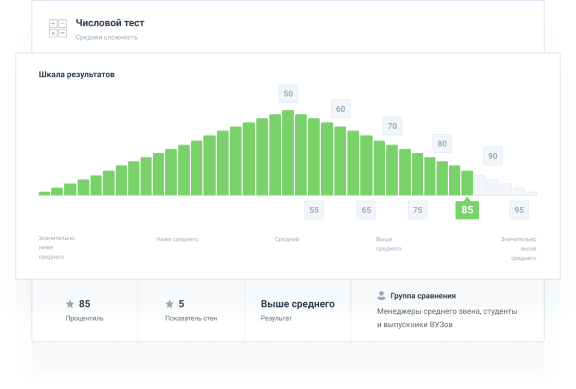This screenshot has height=389, width=576.
Task: Select the 70 percentile marker label
Action: (x=392, y=126)
